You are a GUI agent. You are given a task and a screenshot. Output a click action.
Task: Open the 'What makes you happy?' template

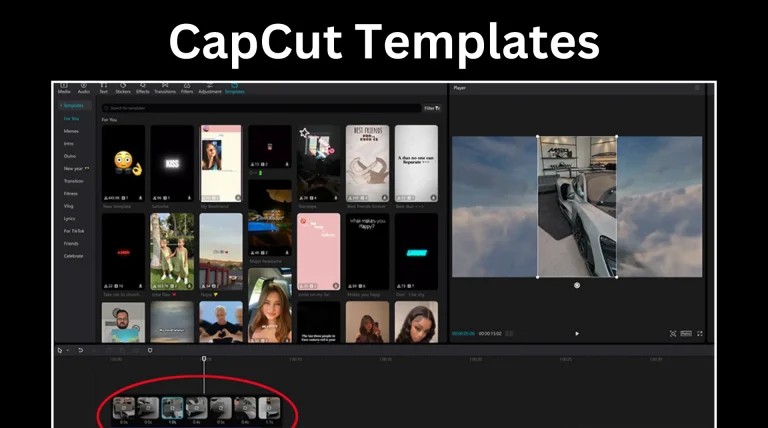click(x=367, y=252)
